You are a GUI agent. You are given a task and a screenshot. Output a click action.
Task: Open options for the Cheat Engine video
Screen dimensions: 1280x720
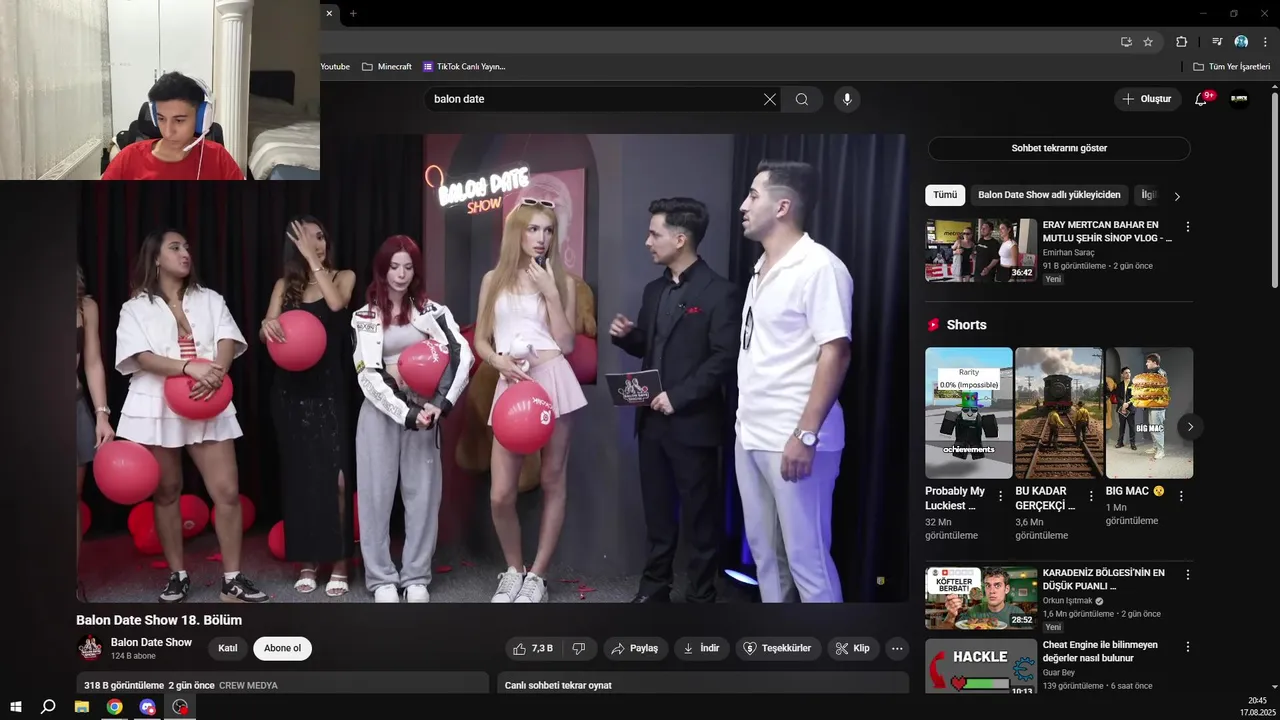click(1188, 647)
